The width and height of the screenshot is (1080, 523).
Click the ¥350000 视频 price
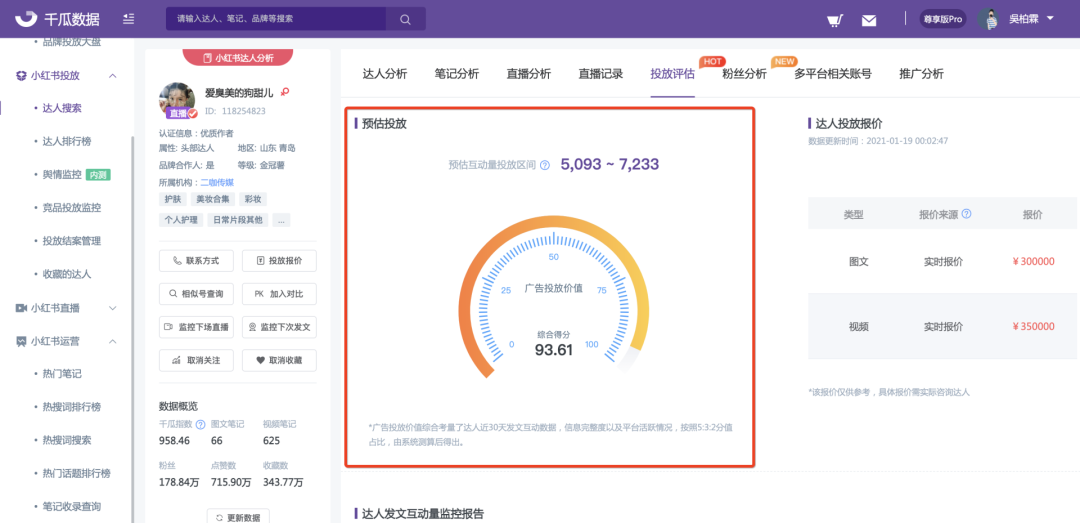[x=1033, y=327]
